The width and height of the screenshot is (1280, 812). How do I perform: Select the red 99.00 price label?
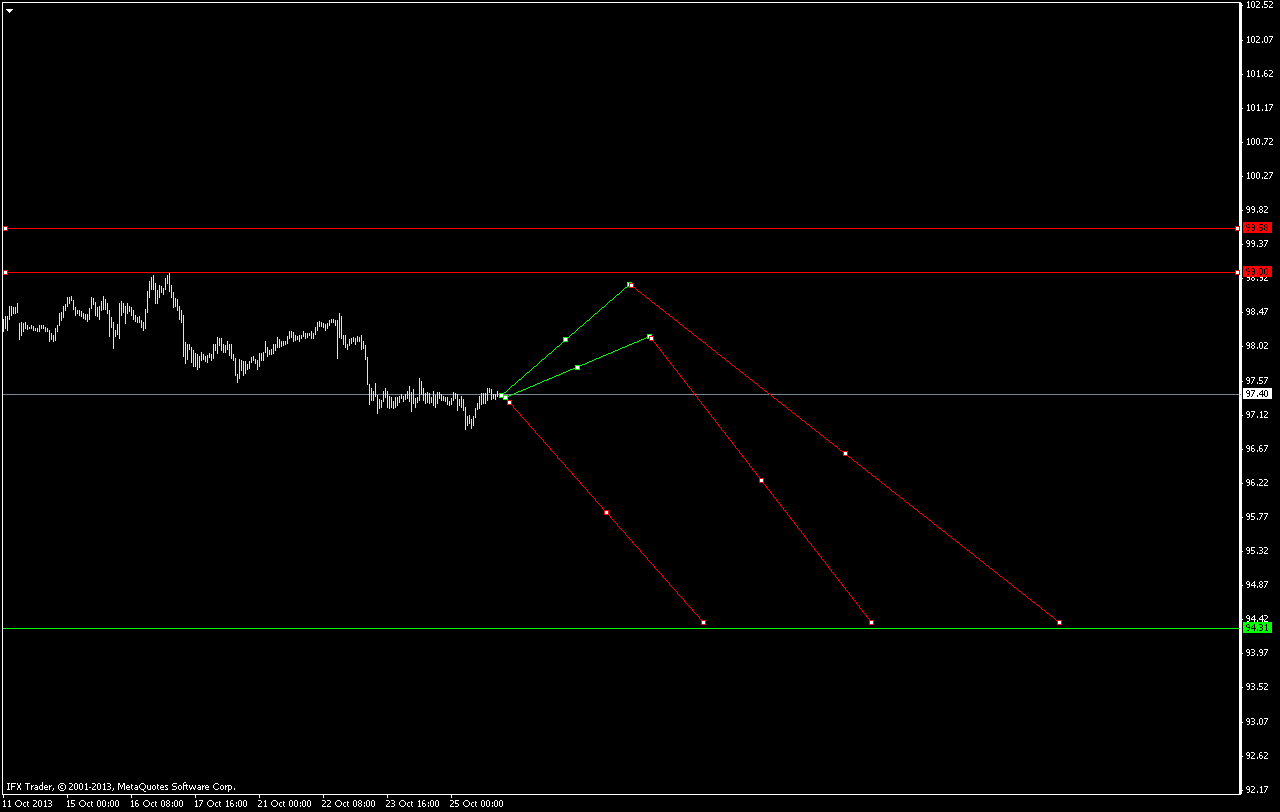1257,272
